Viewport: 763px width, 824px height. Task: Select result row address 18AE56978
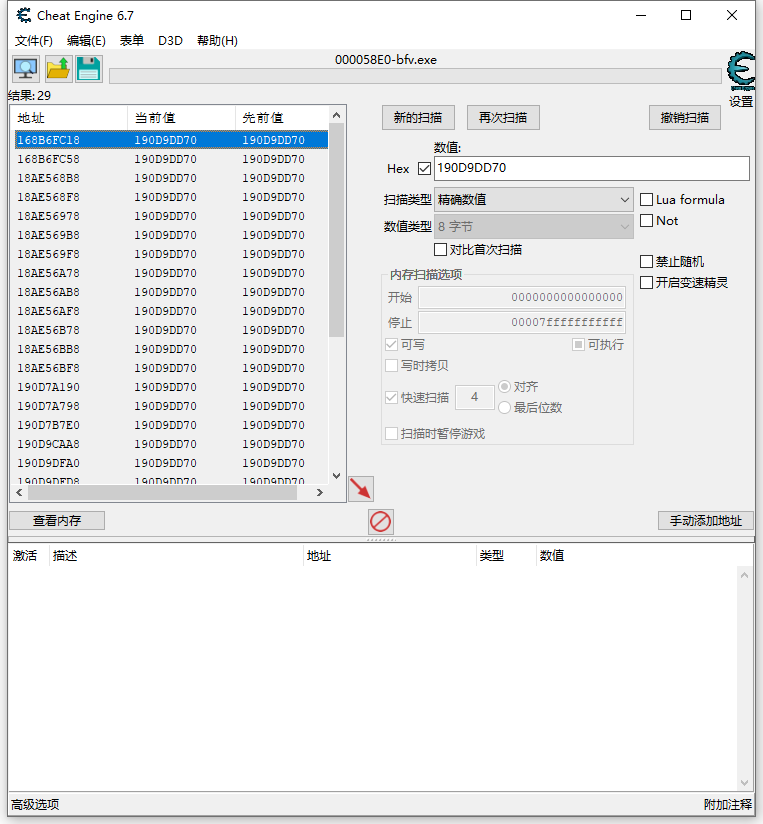coord(171,216)
